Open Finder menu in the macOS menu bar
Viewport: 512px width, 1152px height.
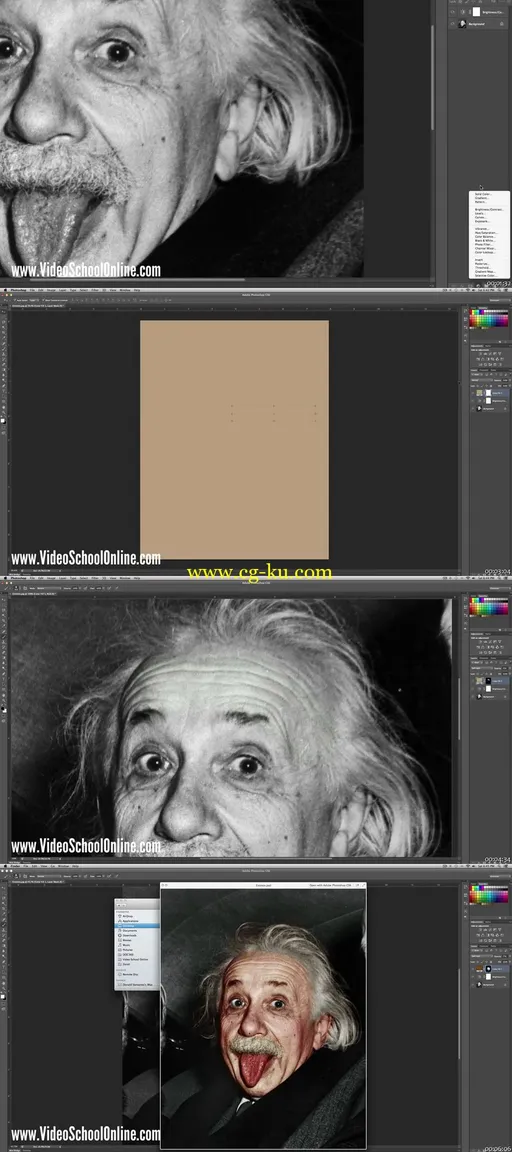15,865
